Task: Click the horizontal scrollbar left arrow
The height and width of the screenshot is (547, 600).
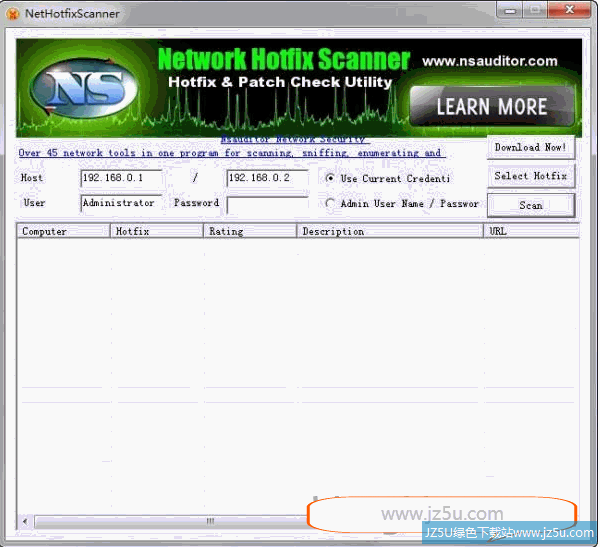Action: 25,522
